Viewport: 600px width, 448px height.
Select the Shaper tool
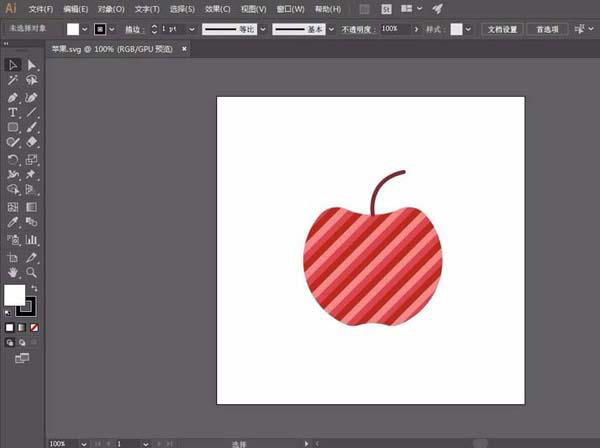point(13,142)
